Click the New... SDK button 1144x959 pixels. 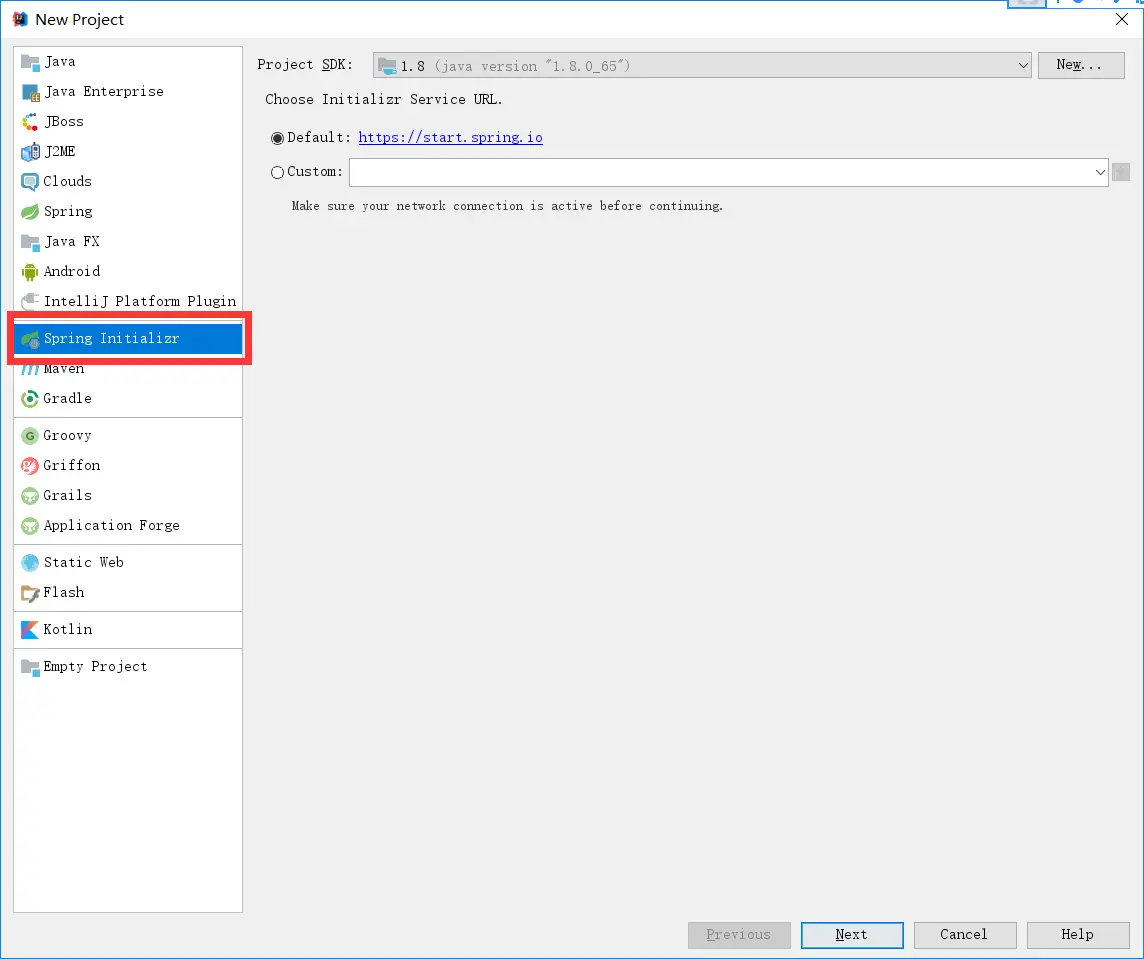coord(1081,65)
